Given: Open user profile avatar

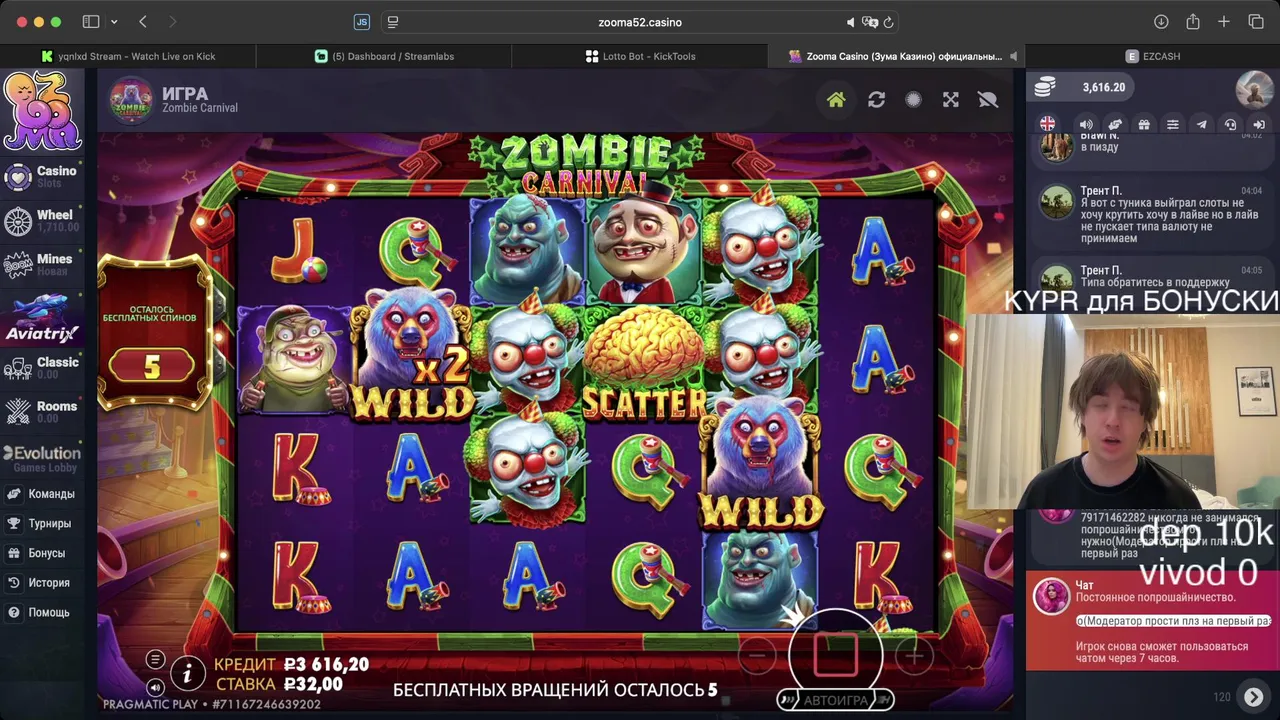Looking at the screenshot, I should coord(1254,88).
